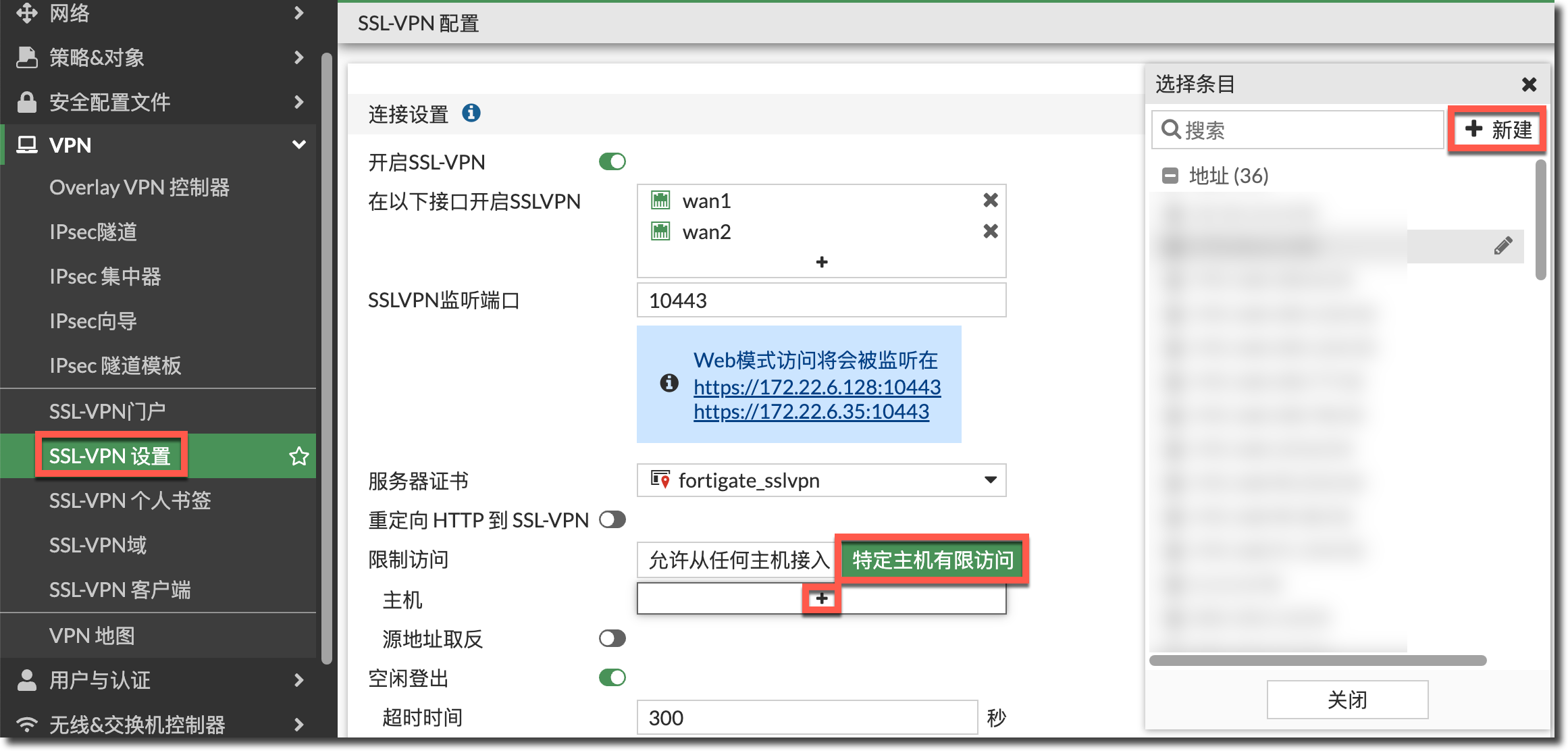This screenshot has height=751, width=1568.
Task: Click the search magnifier in 选择条目 panel
Action: pyautogui.click(x=1172, y=130)
